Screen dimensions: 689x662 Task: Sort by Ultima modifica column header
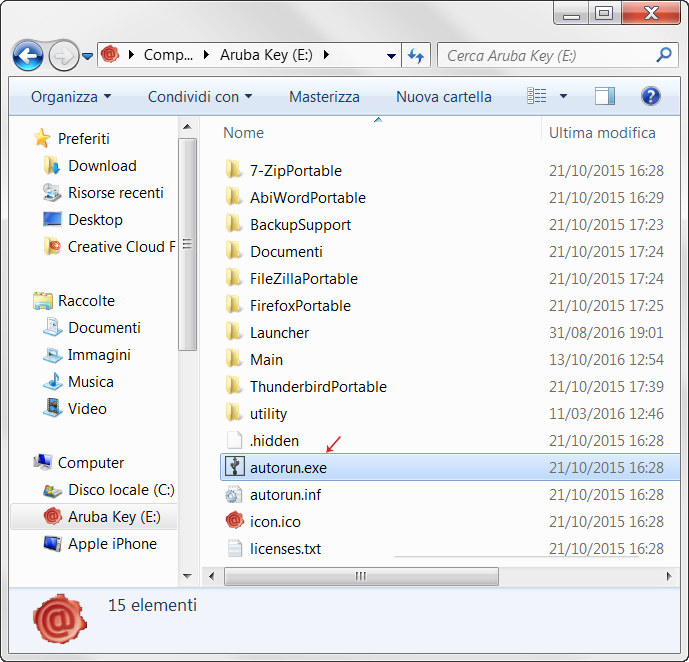[x=602, y=132]
